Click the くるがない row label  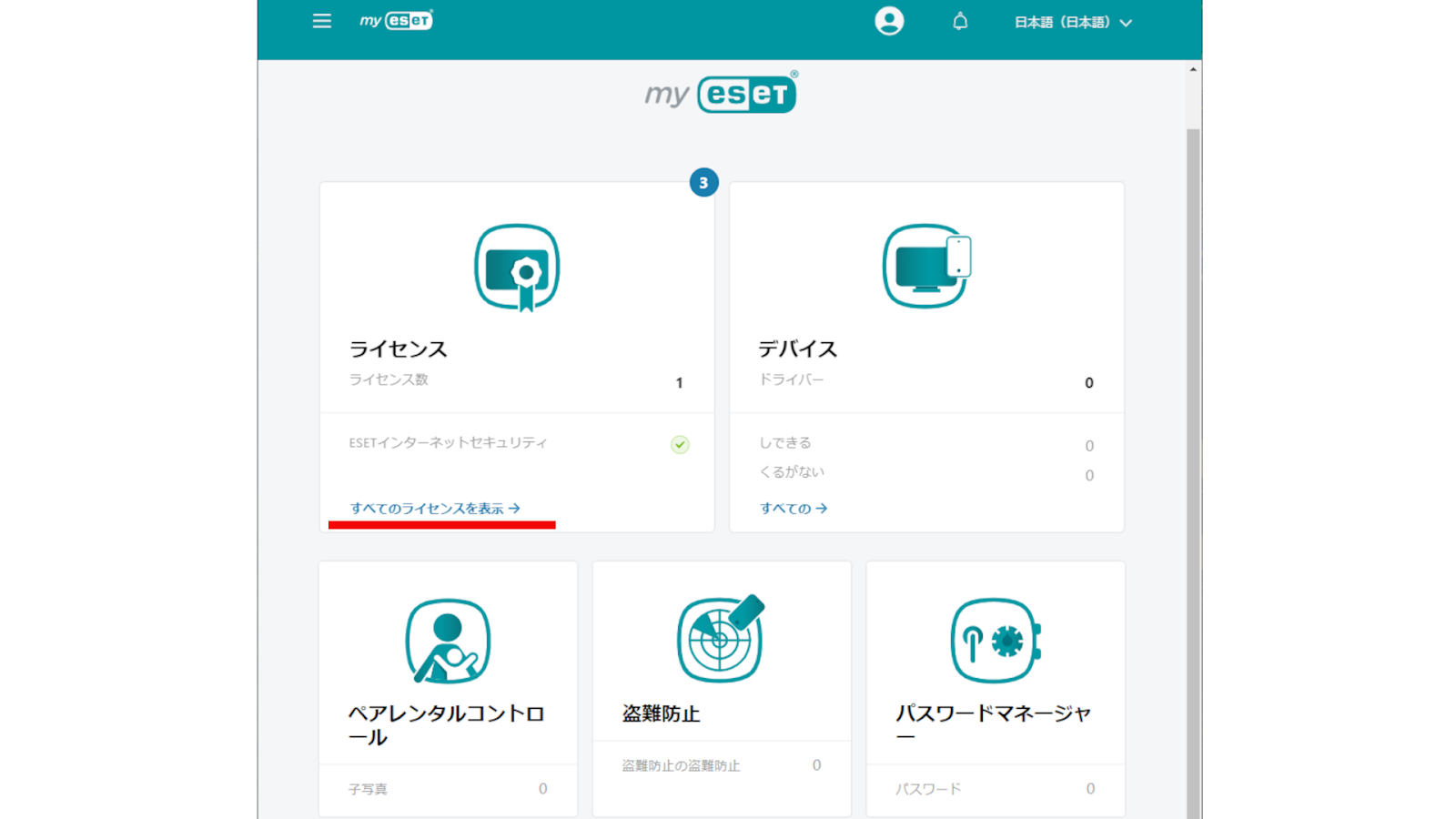pos(792,472)
